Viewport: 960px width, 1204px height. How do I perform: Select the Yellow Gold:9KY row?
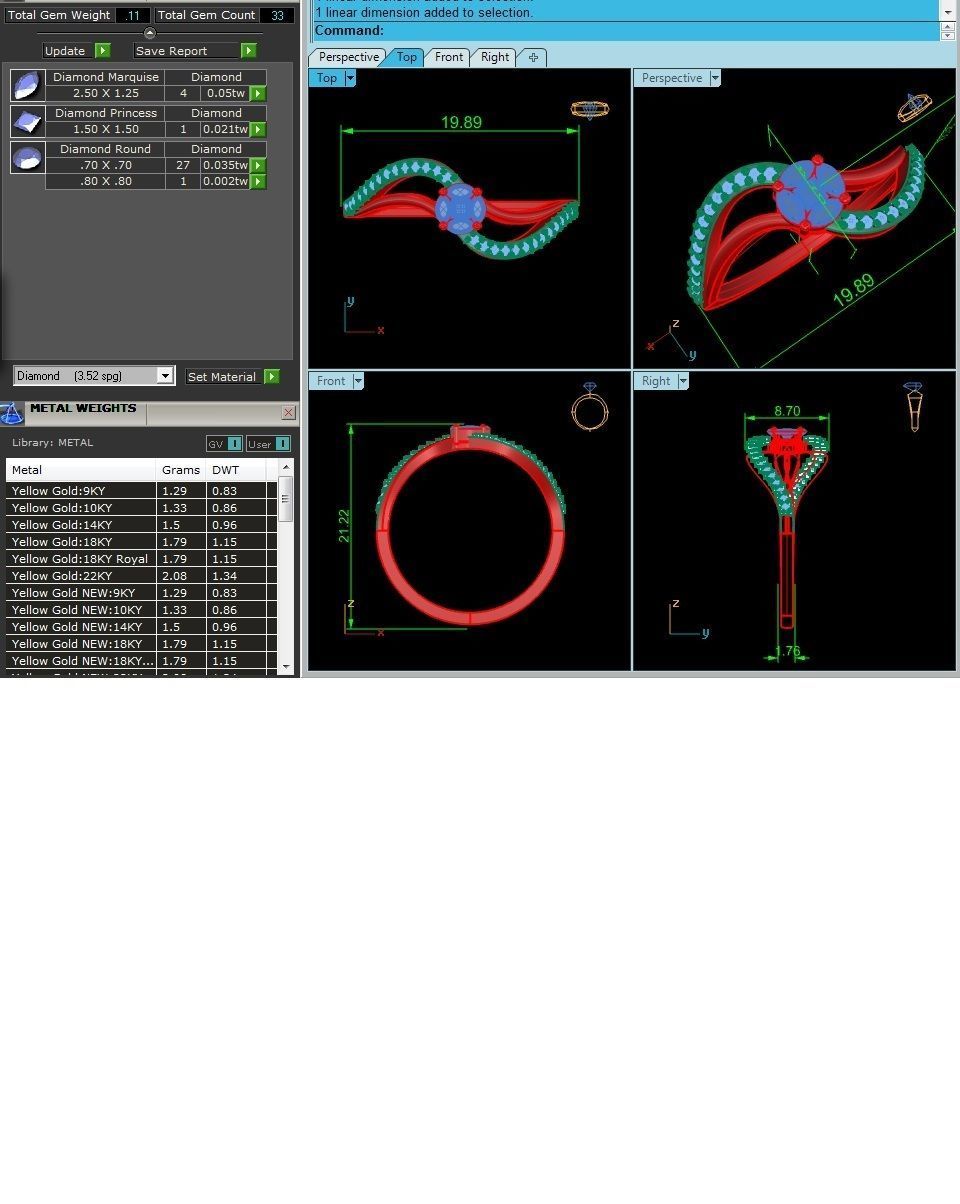141,491
